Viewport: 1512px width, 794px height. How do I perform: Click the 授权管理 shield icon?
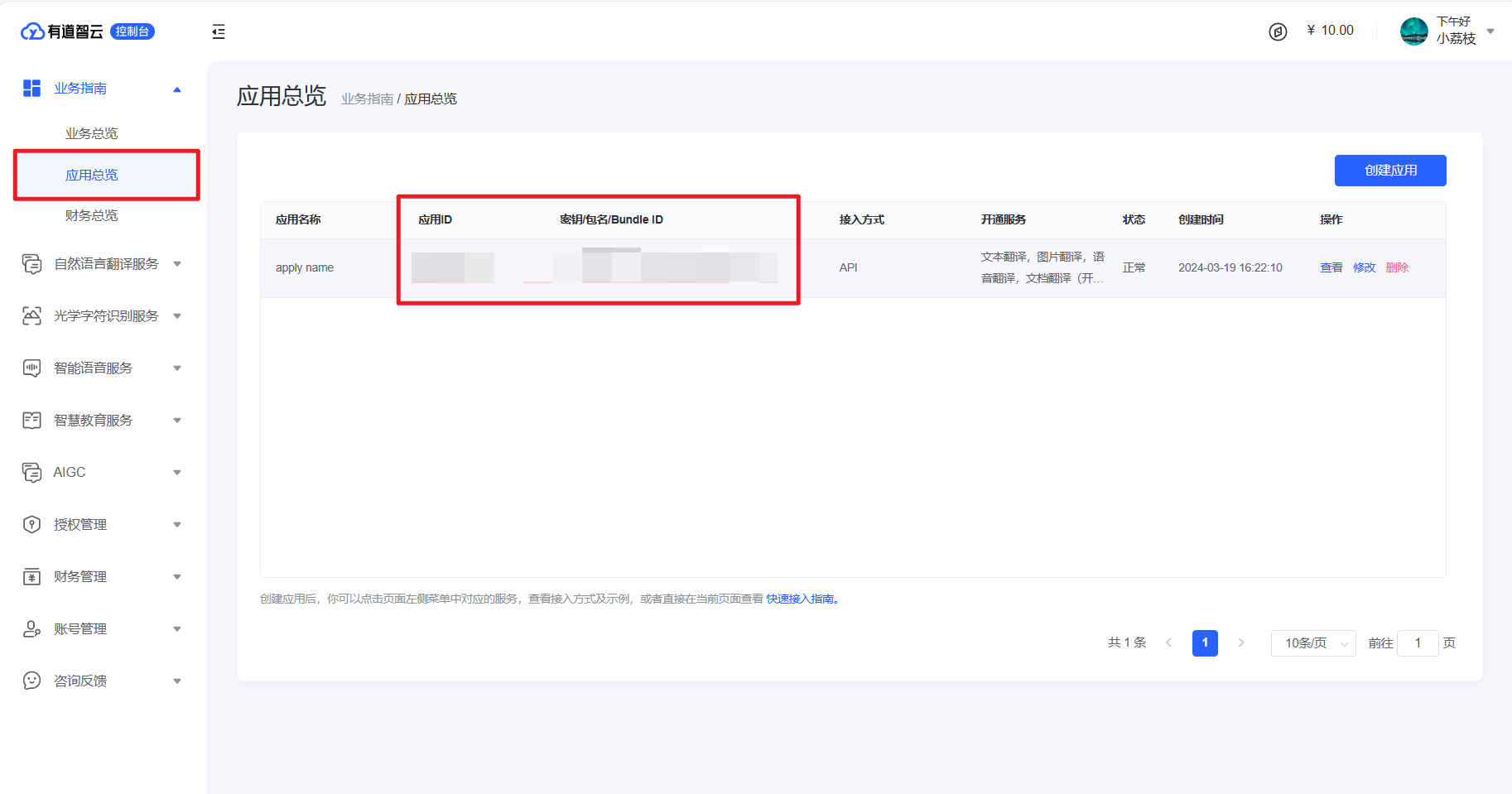coord(31,525)
